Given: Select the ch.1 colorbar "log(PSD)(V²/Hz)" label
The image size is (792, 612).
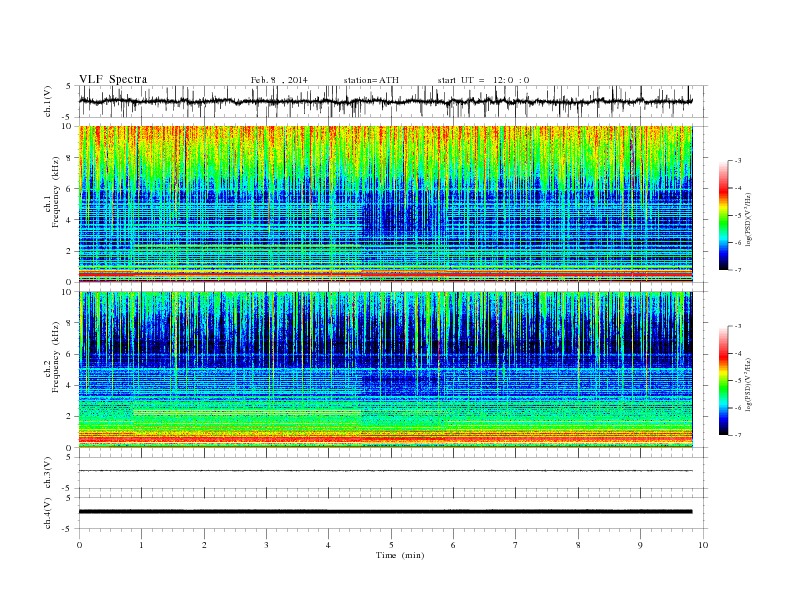Looking at the screenshot, I should [748, 219].
